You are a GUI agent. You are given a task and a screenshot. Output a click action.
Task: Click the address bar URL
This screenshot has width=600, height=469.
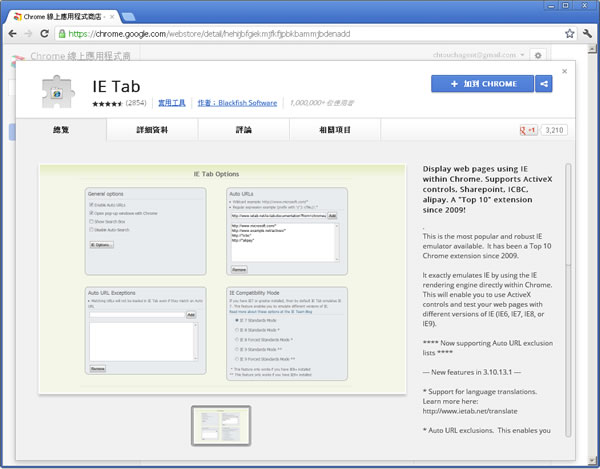(x=209, y=34)
